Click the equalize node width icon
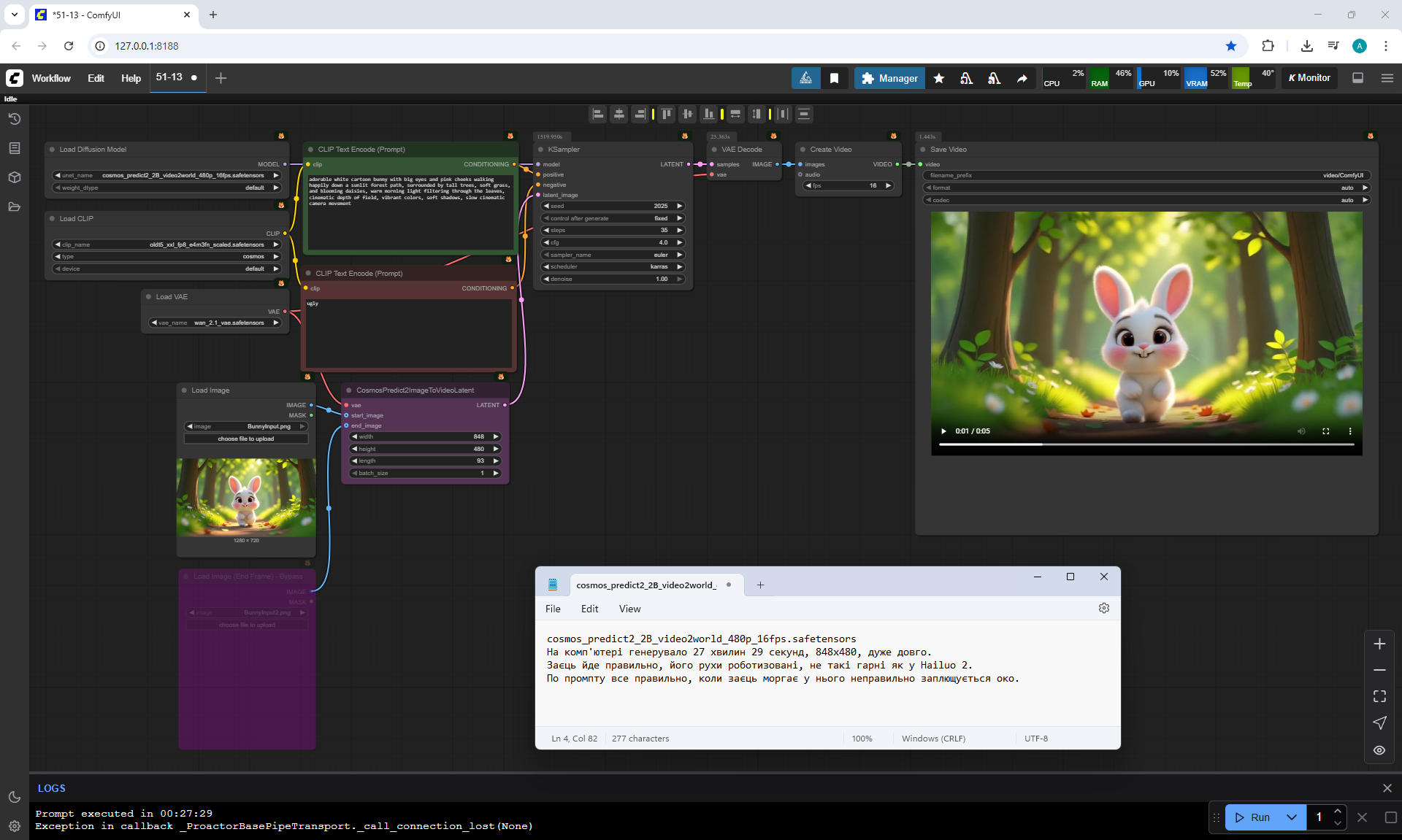The height and width of the screenshot is (840, 1402). (735, 114)
